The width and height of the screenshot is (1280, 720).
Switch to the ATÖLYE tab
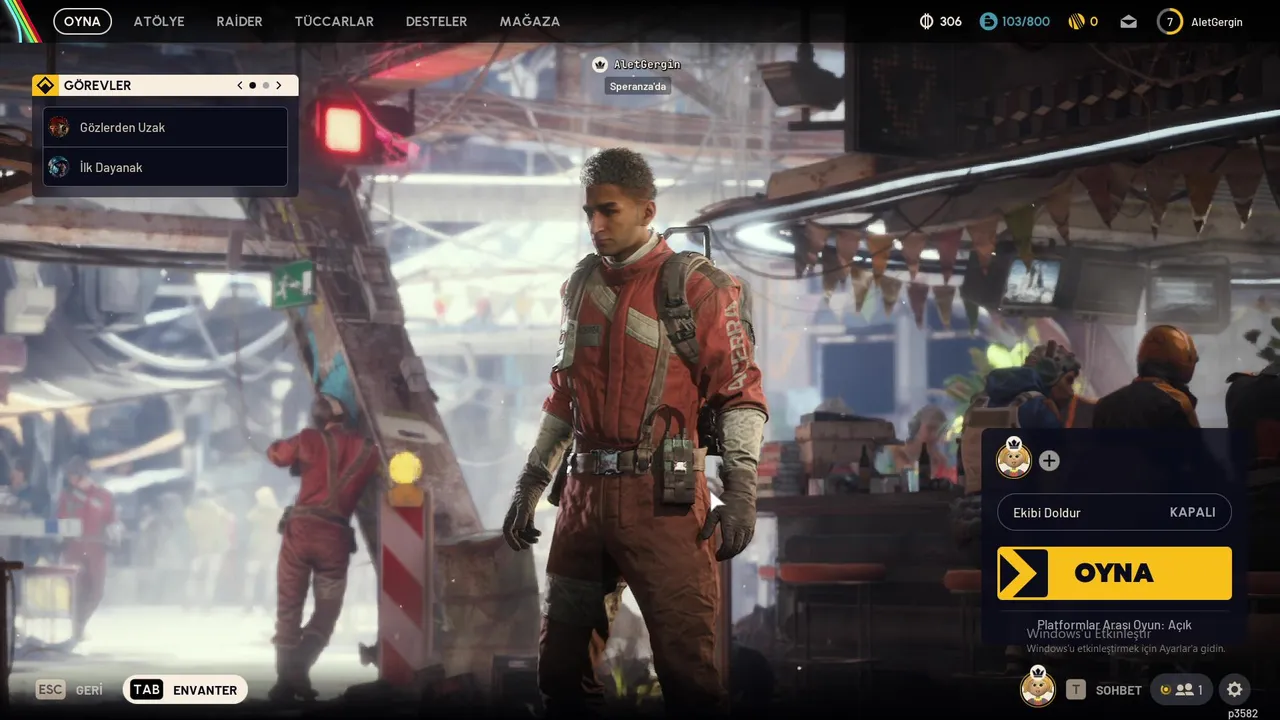click(x=159, y=21)
